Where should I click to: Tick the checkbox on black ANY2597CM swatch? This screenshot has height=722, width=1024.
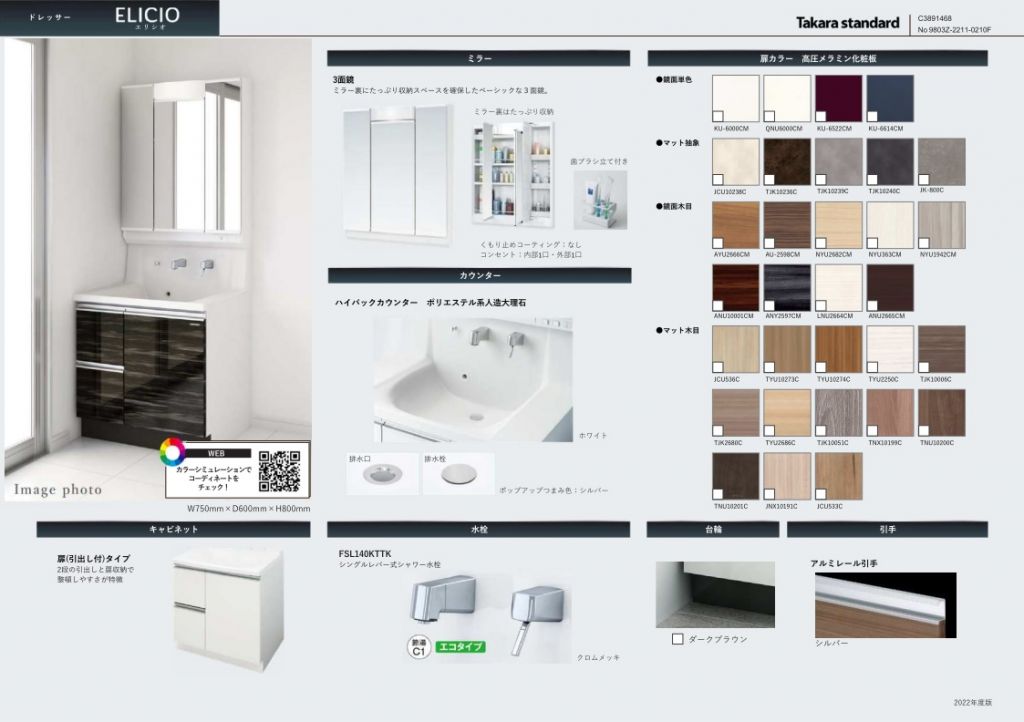(x=769, y=305)
